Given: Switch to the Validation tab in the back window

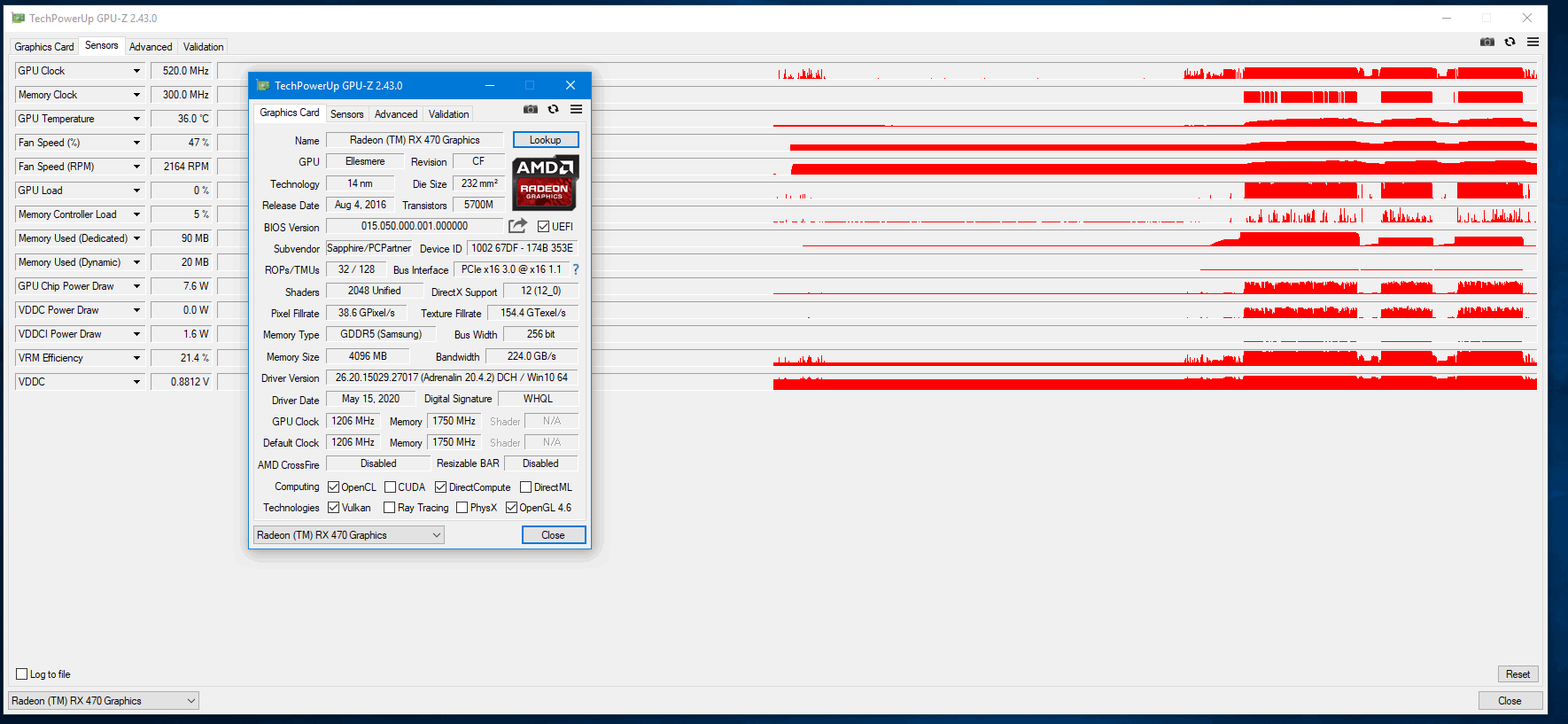Looking at the screenshot, I should coord(204,47).
